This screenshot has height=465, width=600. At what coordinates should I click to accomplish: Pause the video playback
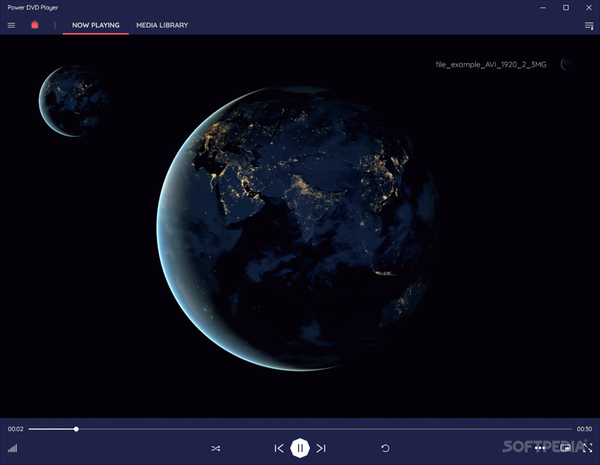(300, 448)
